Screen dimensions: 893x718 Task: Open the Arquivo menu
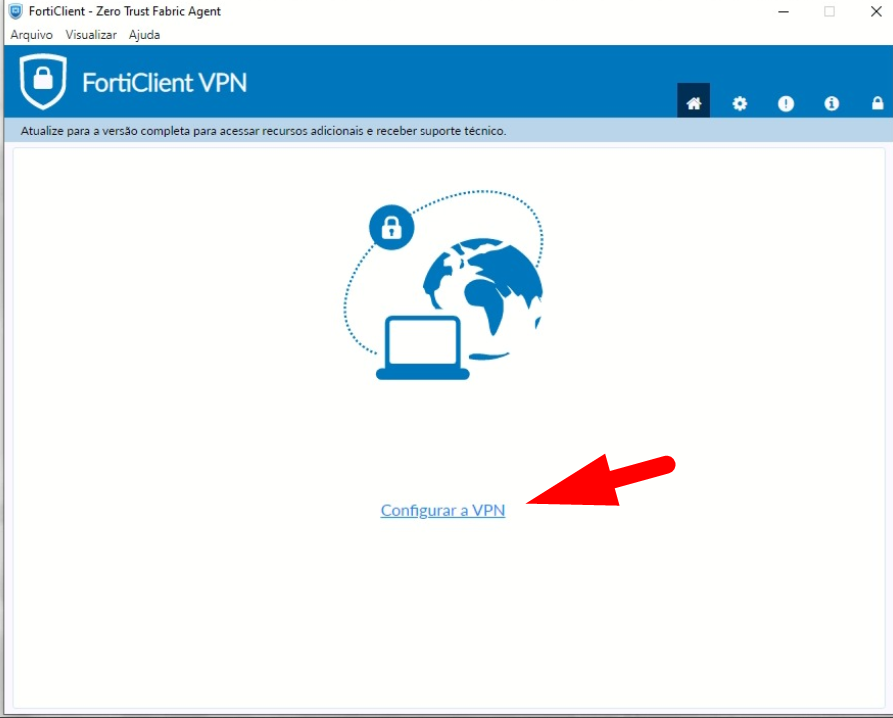coord(31,35)
